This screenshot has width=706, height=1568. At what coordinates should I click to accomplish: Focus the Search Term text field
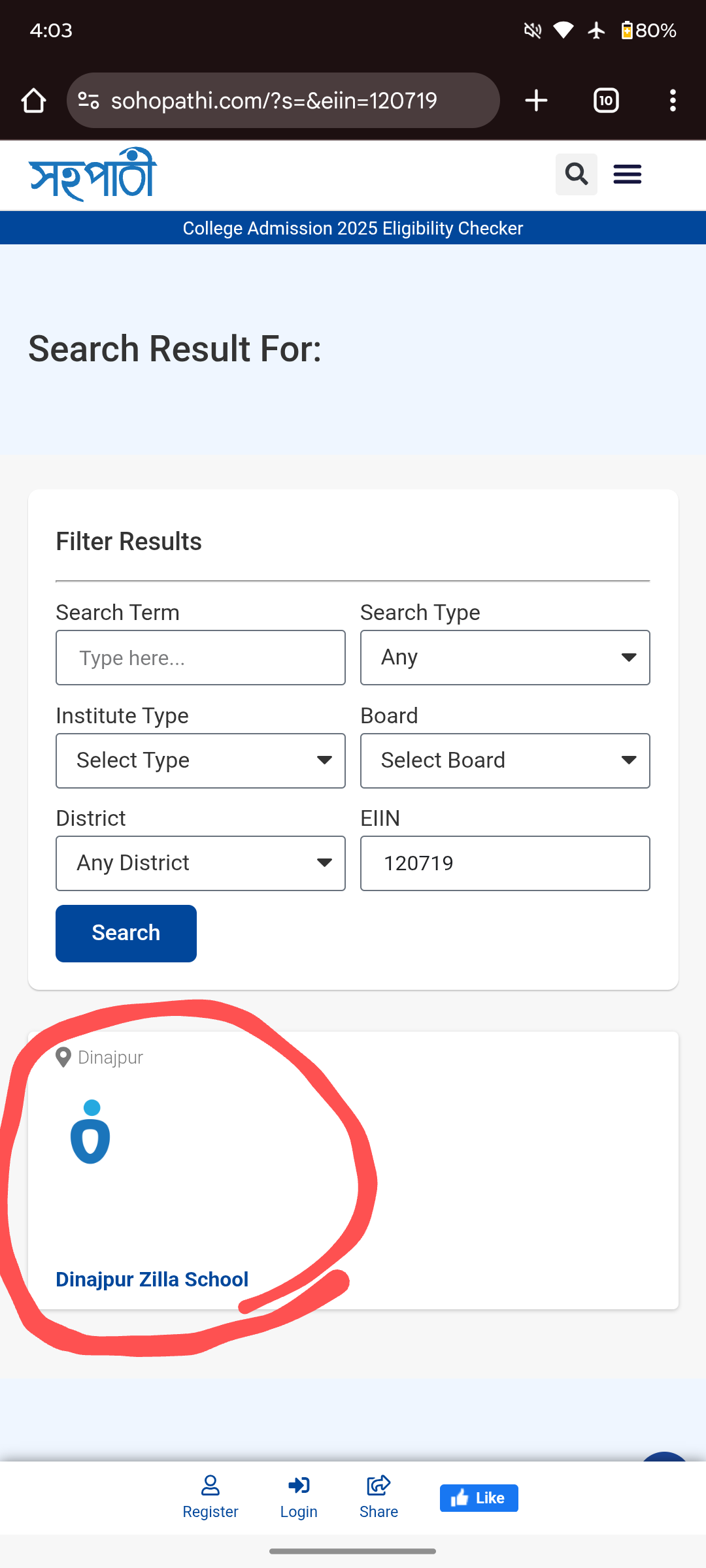click(x=200, y=657)
